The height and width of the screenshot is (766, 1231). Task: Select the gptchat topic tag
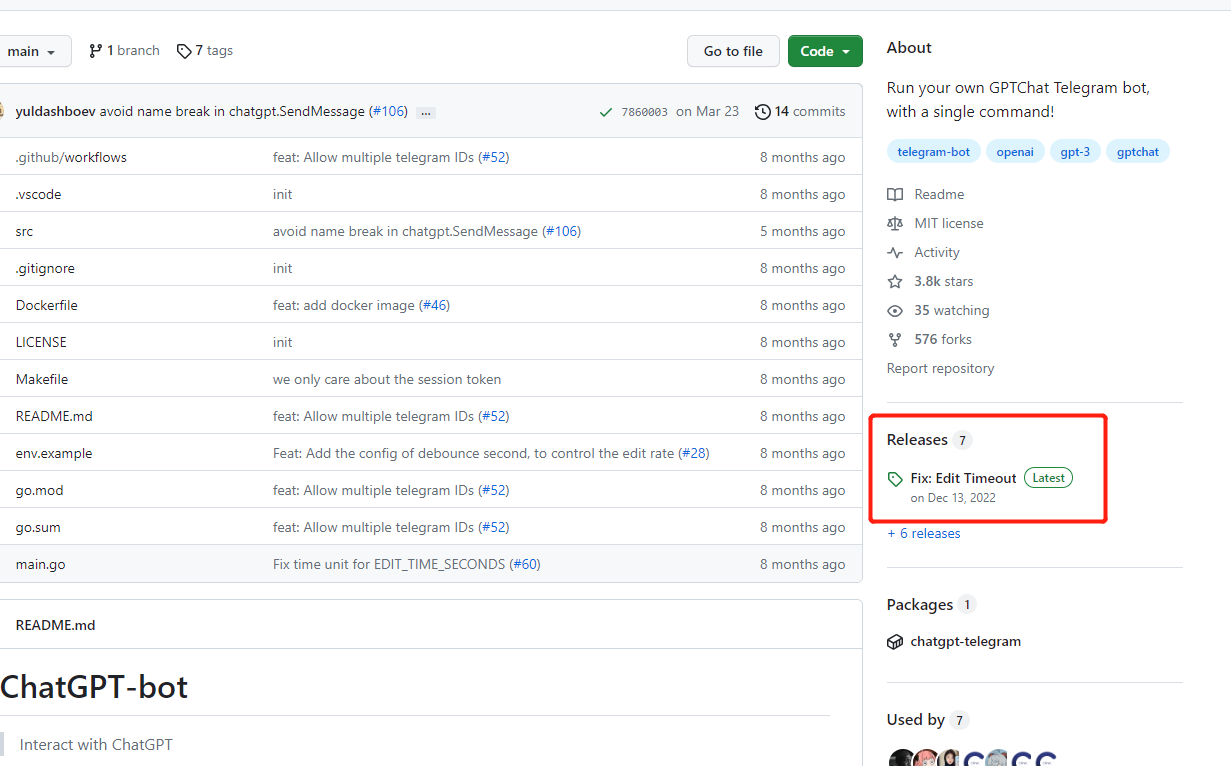pyautogui.click(x=1138, y=152)
